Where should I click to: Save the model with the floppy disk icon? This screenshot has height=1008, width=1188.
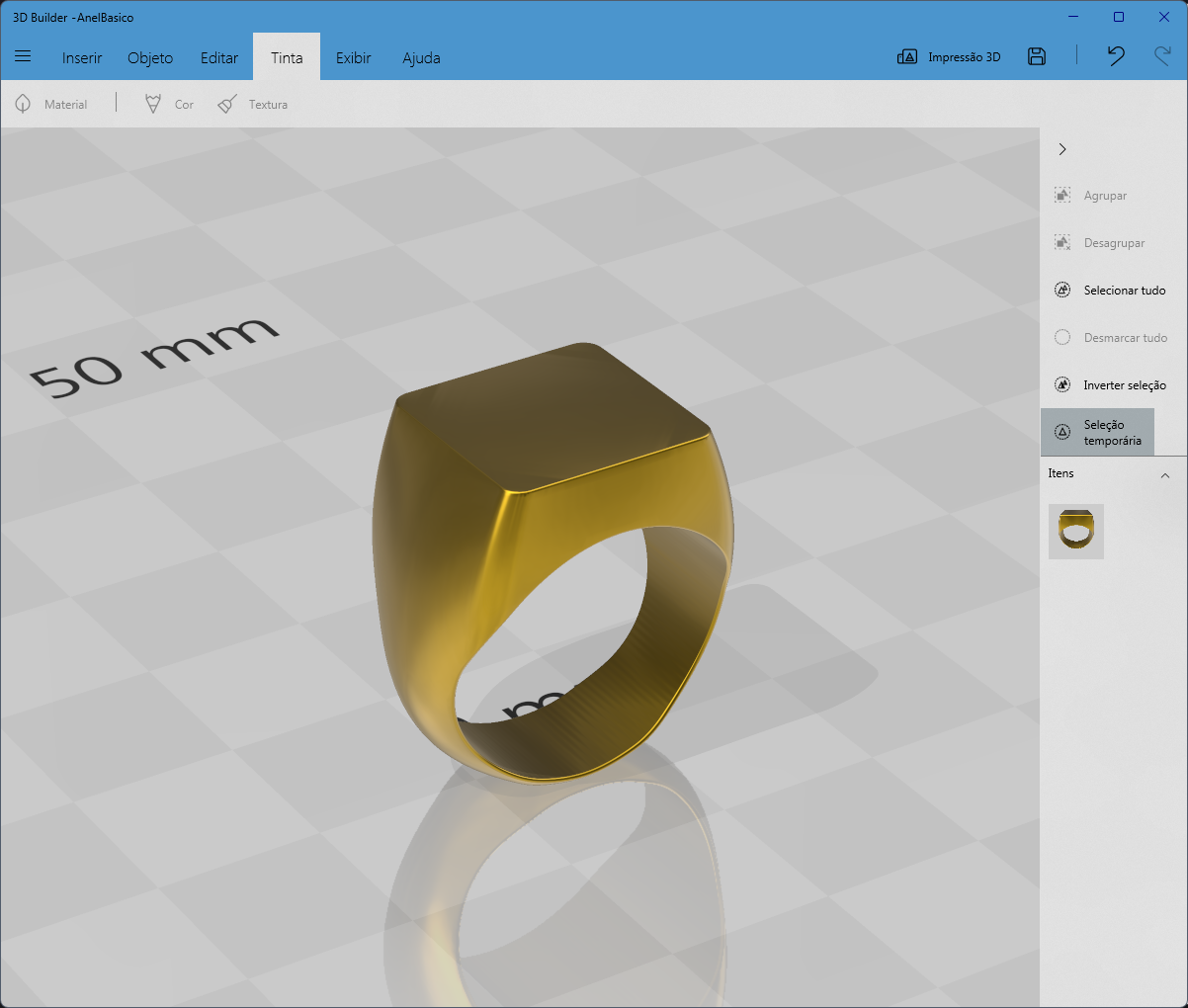pyautogui.click(x=1037, y=56)
